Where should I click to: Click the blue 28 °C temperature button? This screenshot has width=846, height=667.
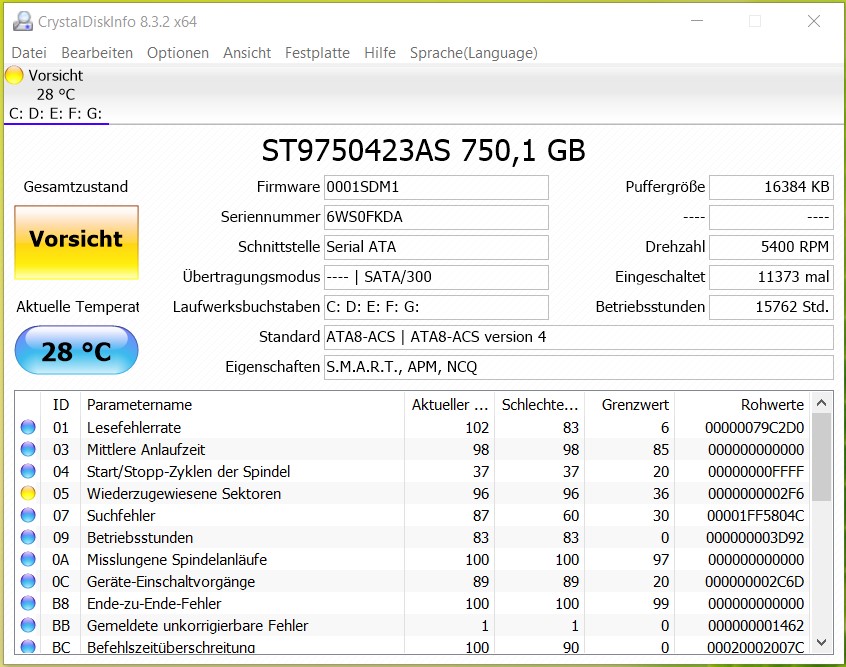[77, 351]
